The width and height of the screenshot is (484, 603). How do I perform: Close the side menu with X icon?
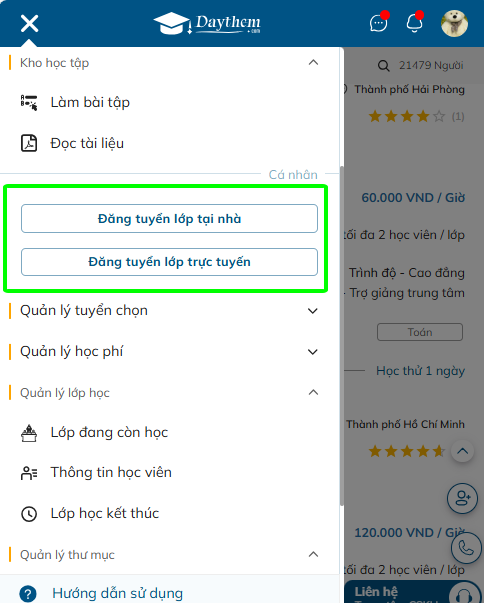point(30,23)
